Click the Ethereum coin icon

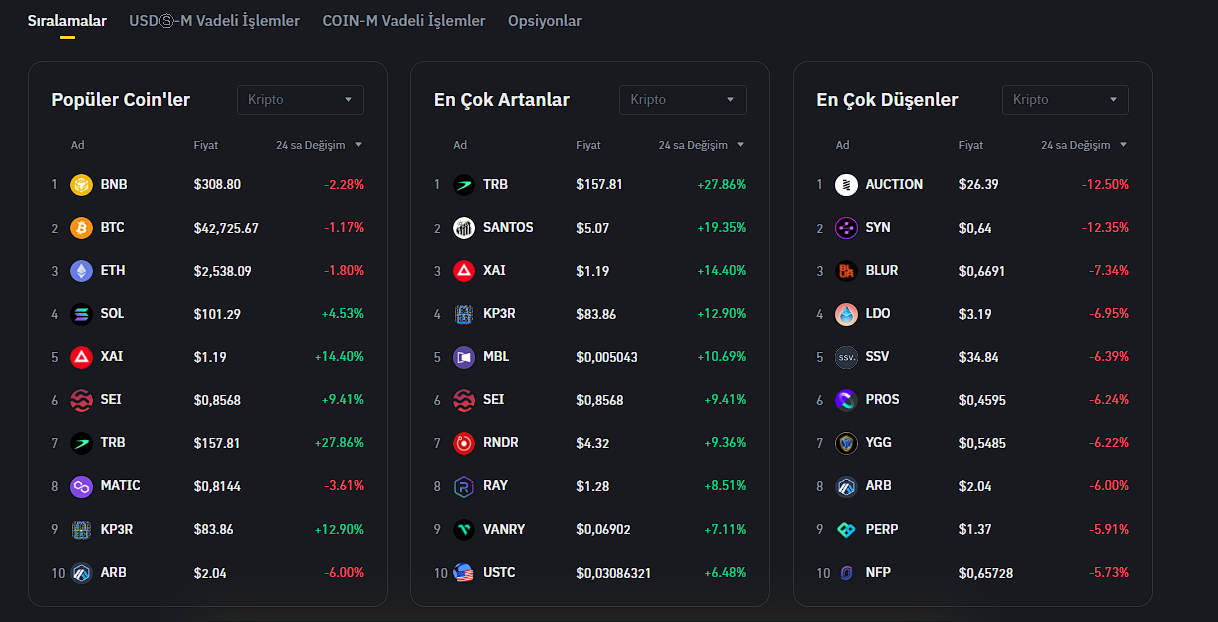click(x=81, y=271)
